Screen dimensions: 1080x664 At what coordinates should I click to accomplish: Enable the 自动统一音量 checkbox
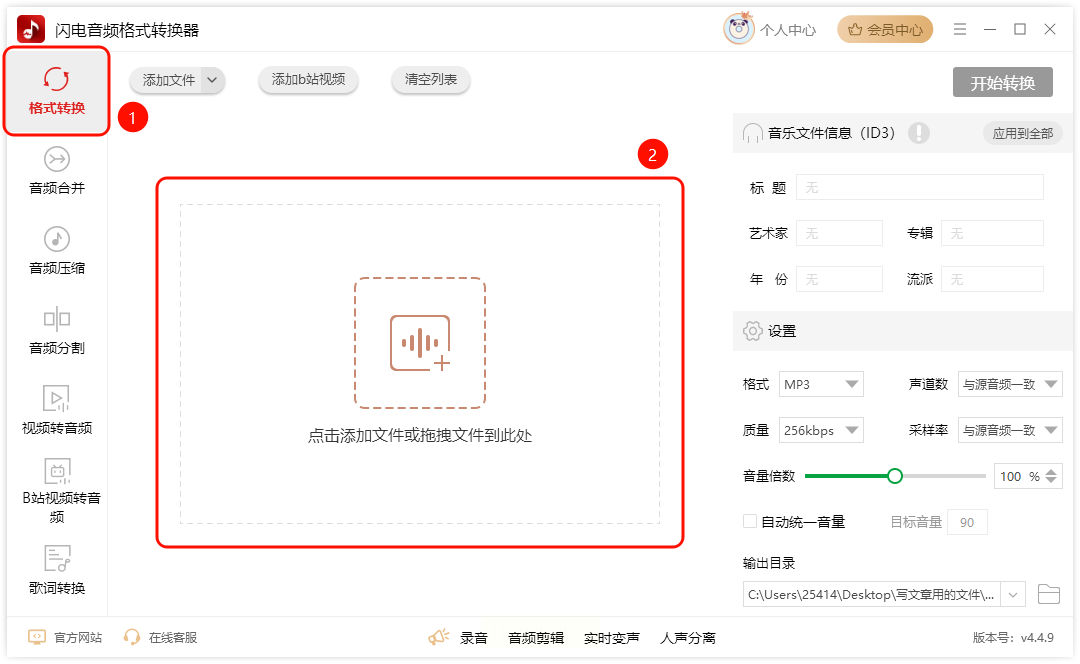point(749,521)
